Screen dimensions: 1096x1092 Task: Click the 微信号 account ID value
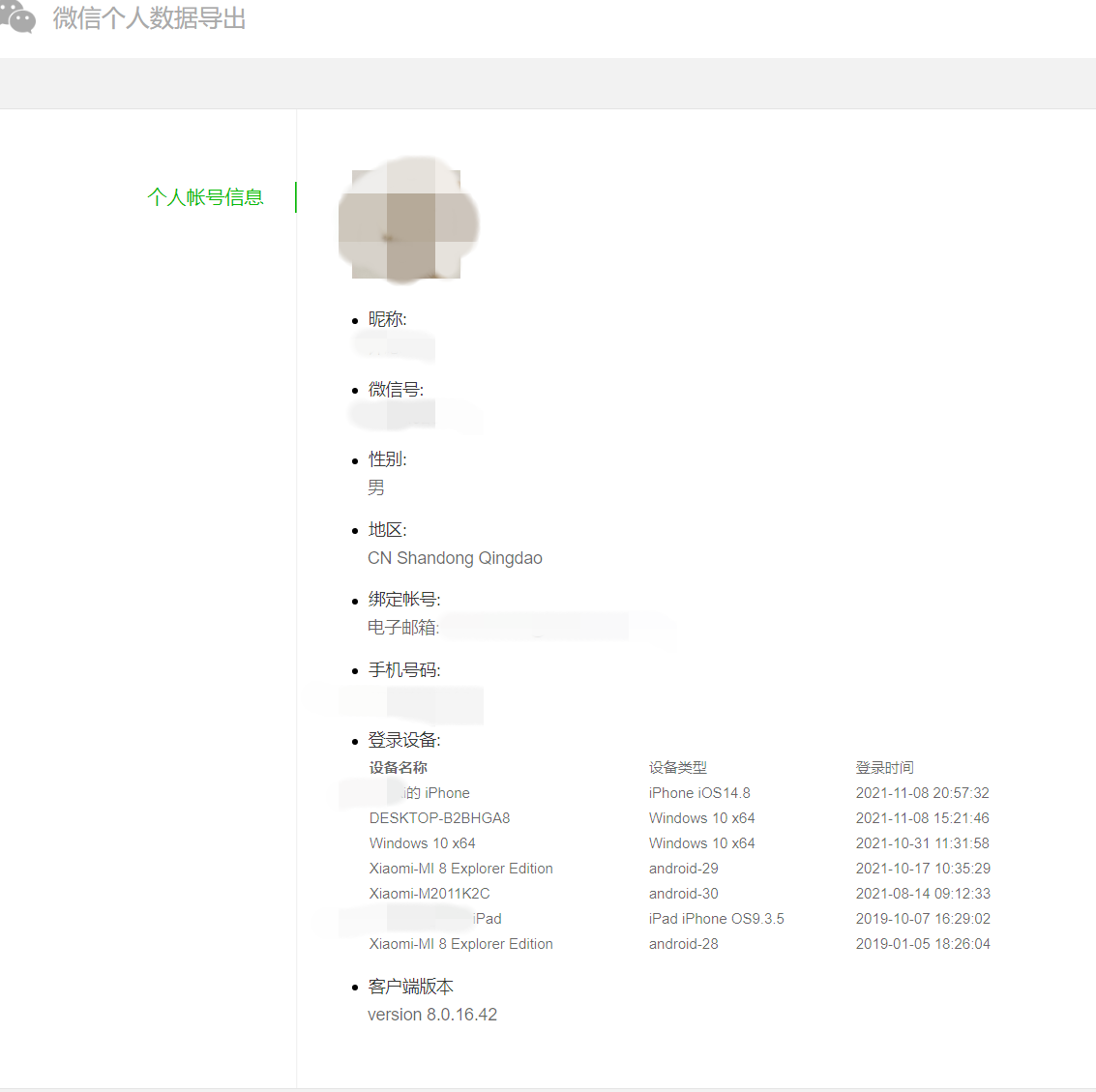(x=416, y=416)
